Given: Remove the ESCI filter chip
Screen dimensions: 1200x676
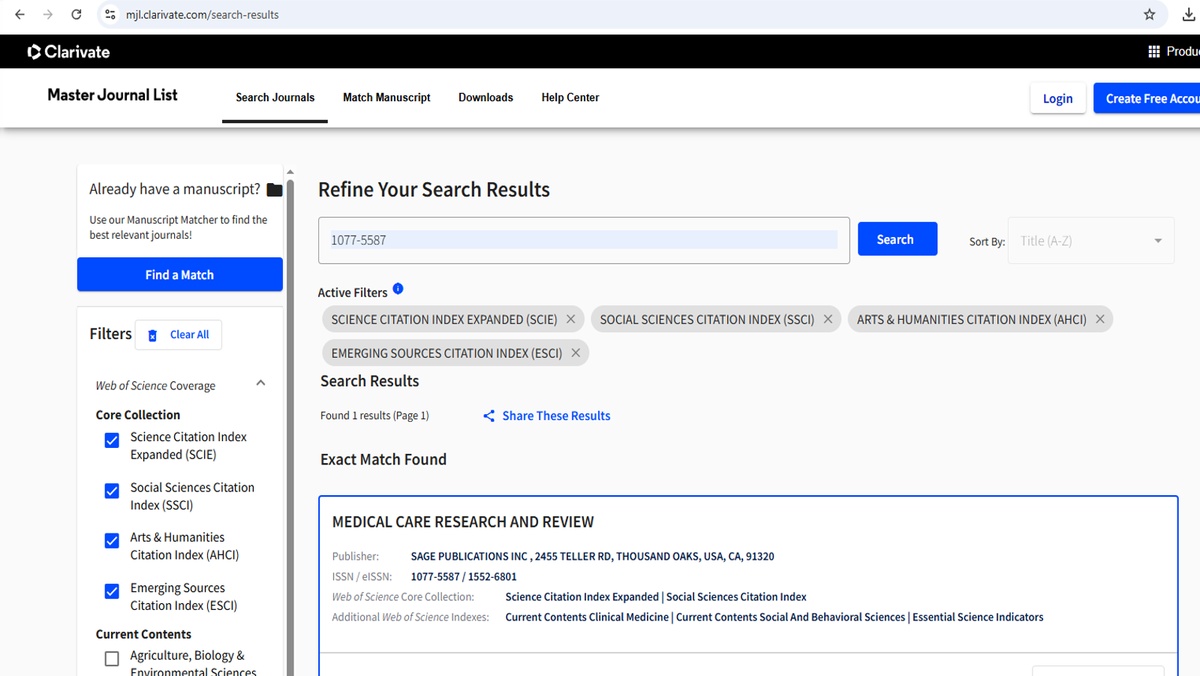Looking at the screenshot, I should pos(575,353).
